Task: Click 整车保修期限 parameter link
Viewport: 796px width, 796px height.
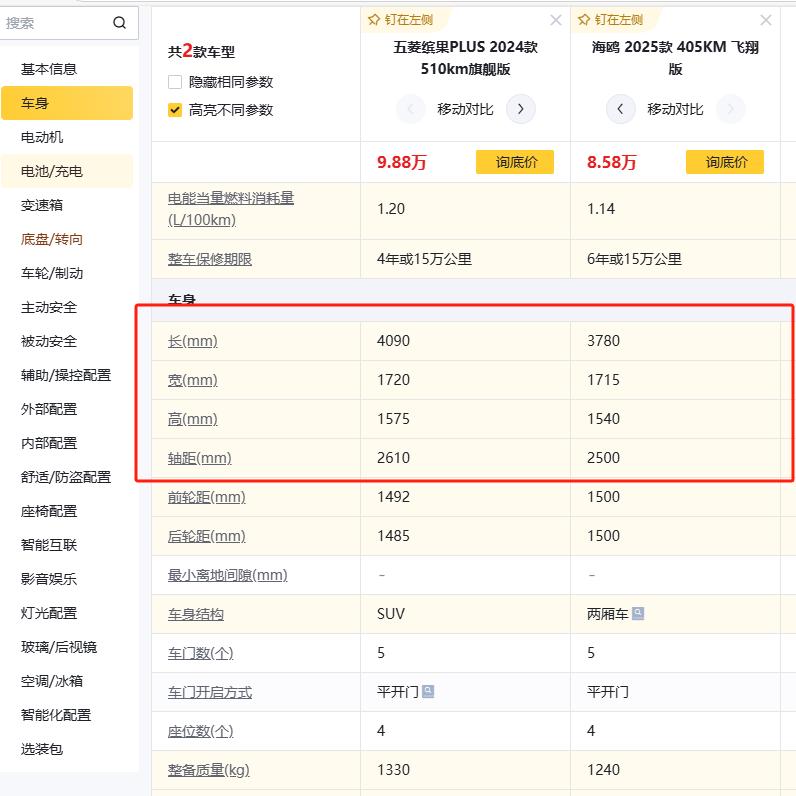Action: (x=210, y=259)
